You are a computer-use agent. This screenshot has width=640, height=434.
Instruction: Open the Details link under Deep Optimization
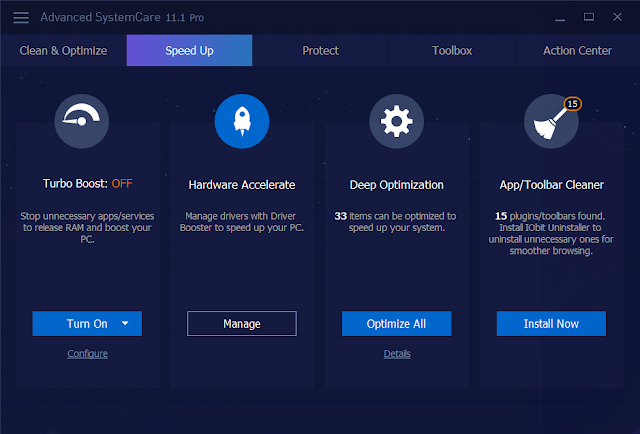pyautogui.click(x=397, y=354)
